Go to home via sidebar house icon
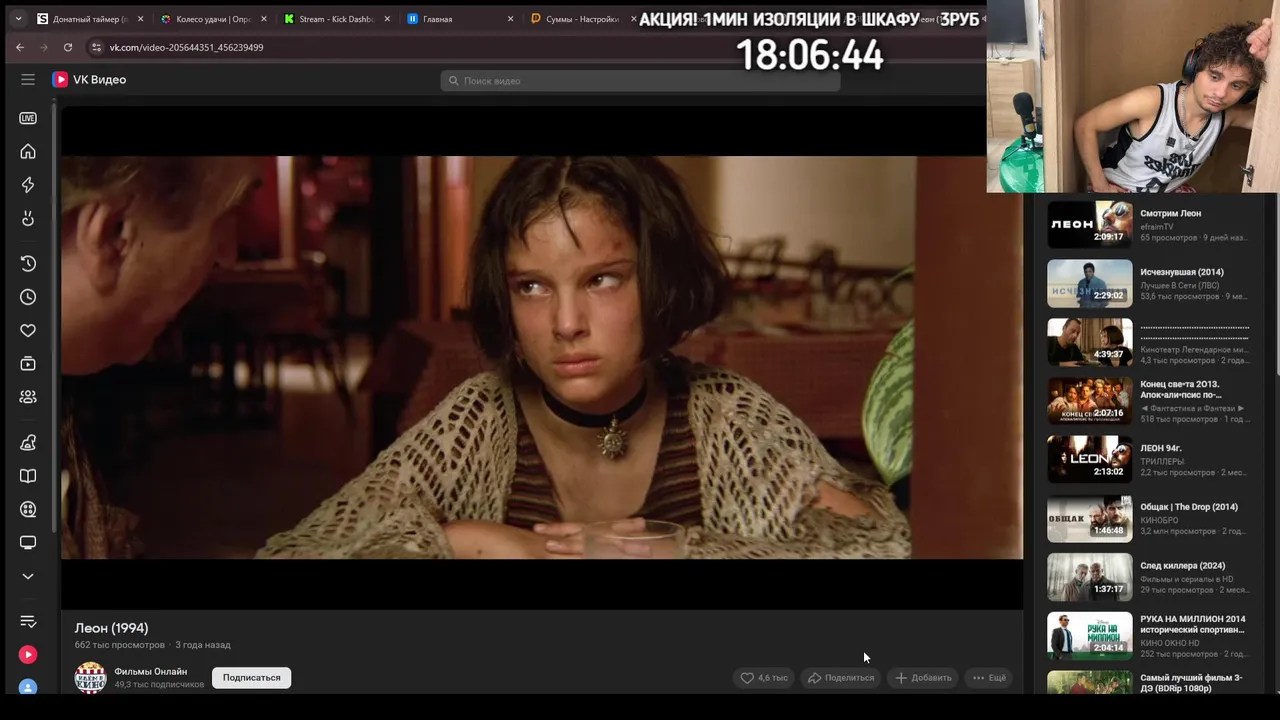 (28, 152)
